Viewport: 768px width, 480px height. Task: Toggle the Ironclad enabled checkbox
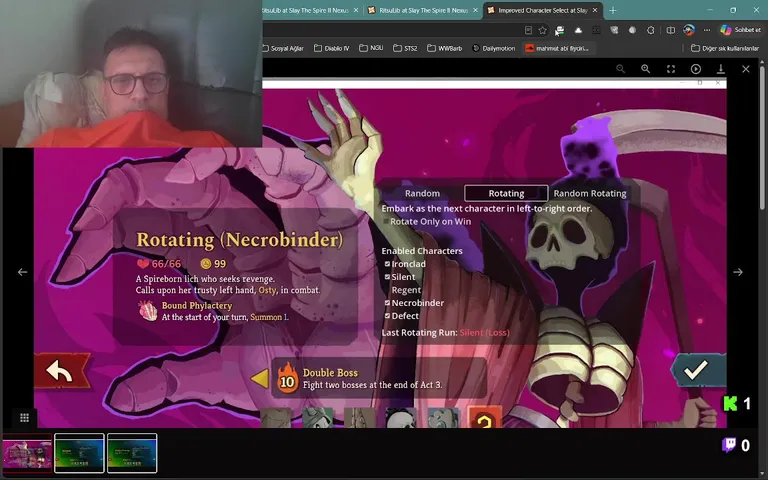387,264
